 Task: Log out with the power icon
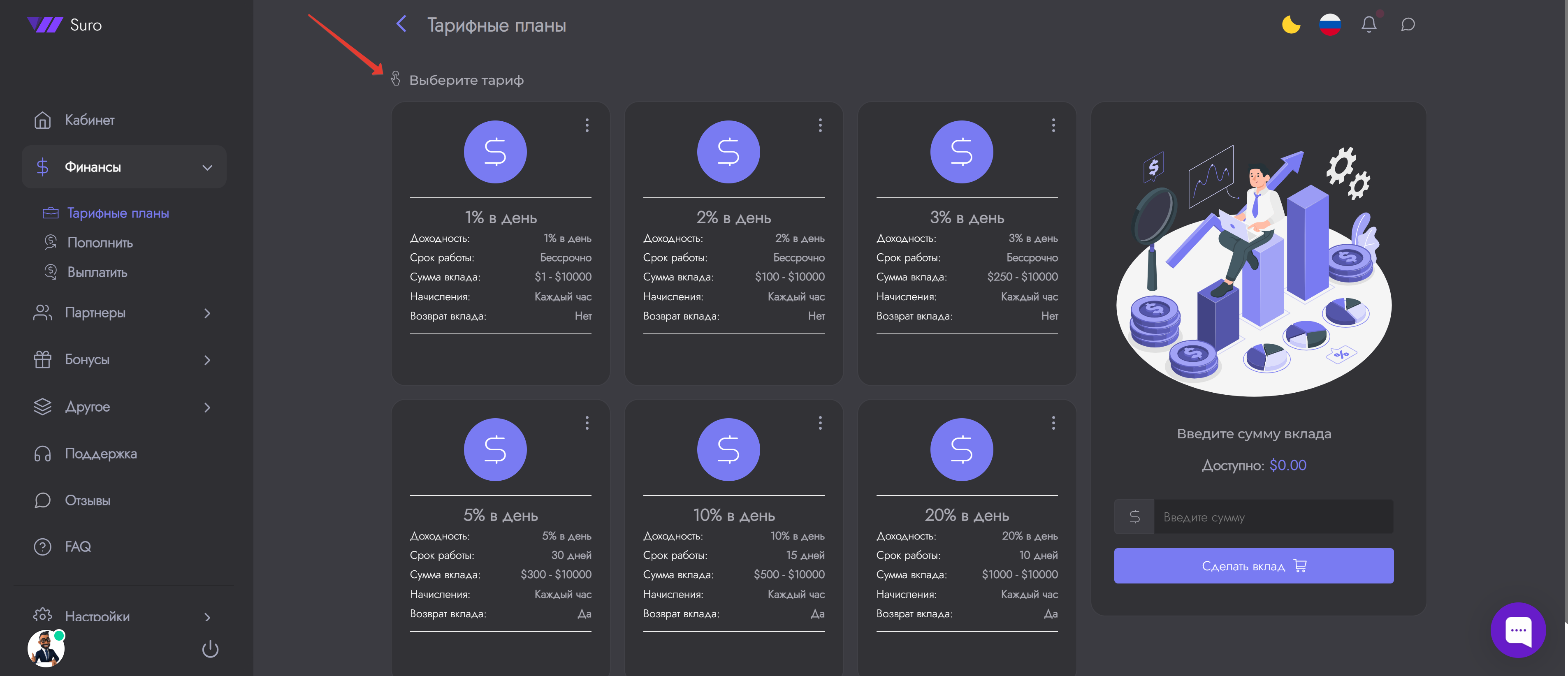pos(210,648)
